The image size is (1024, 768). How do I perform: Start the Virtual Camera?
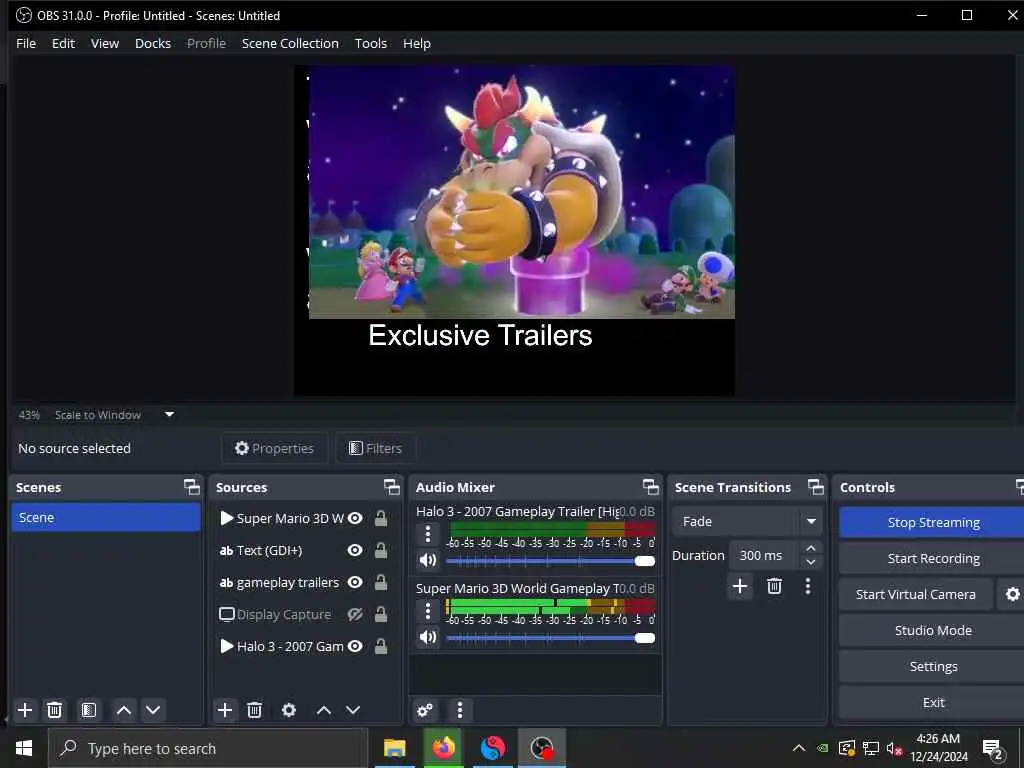[916, 594]
